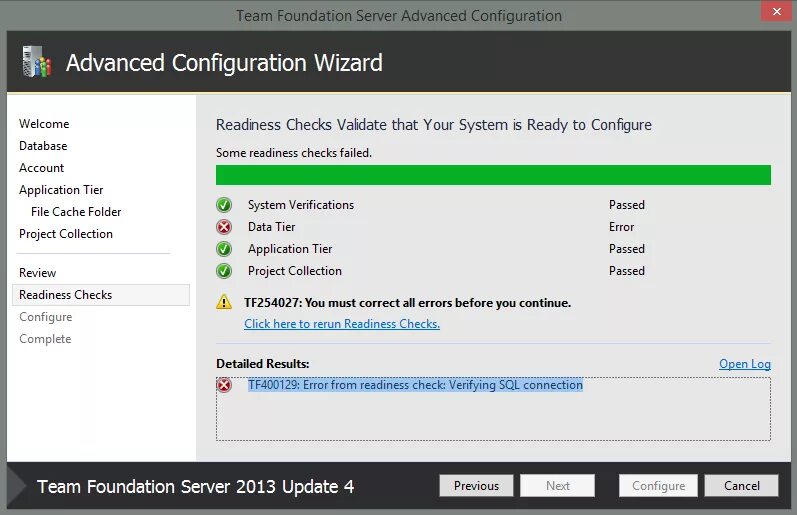Click the green check icon beside Application Tier
Viewport: 797px width, 515px height.
[224, 249]
